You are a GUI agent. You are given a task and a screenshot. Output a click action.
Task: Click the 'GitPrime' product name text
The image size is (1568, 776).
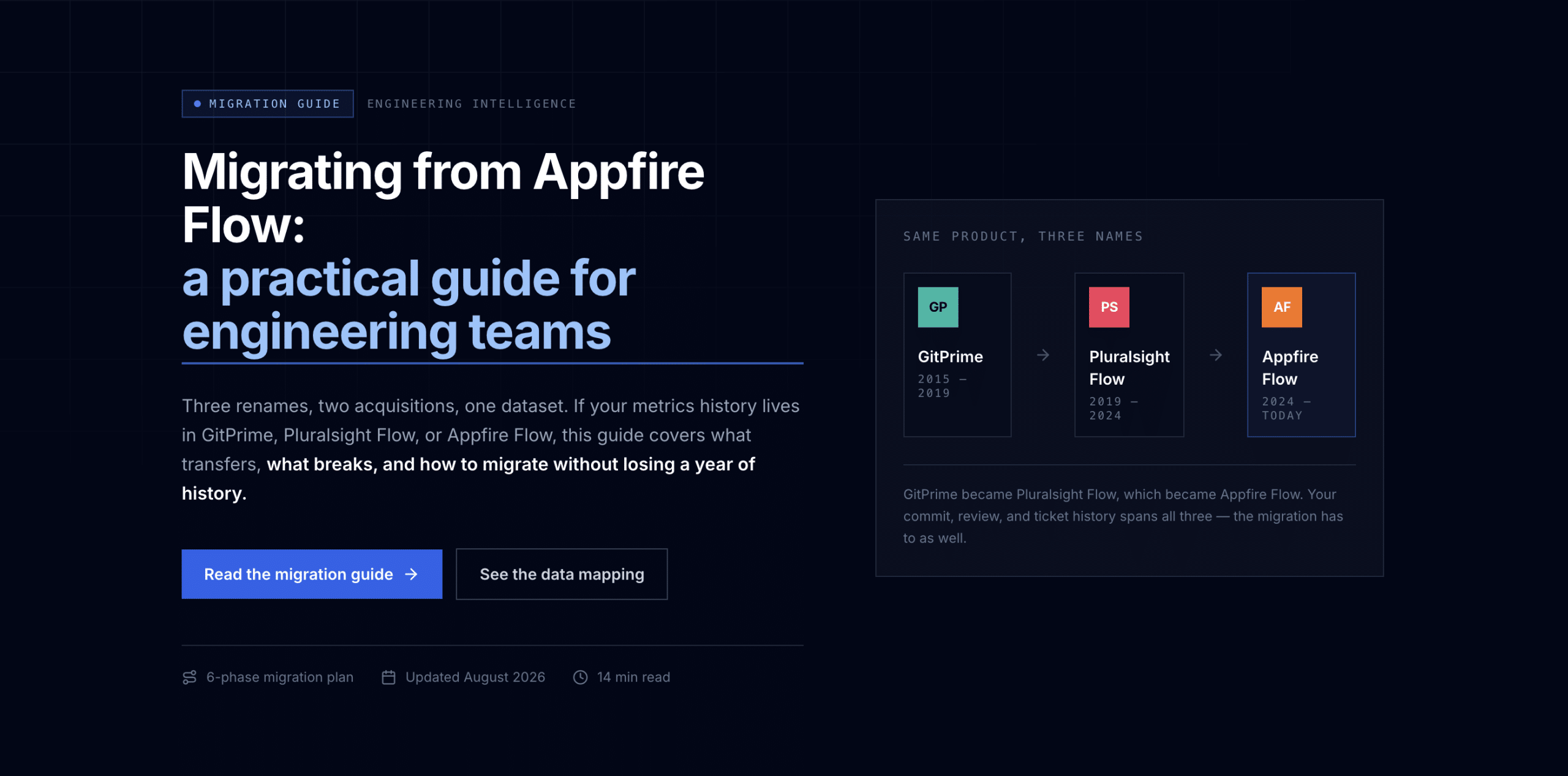pos(951,356)
